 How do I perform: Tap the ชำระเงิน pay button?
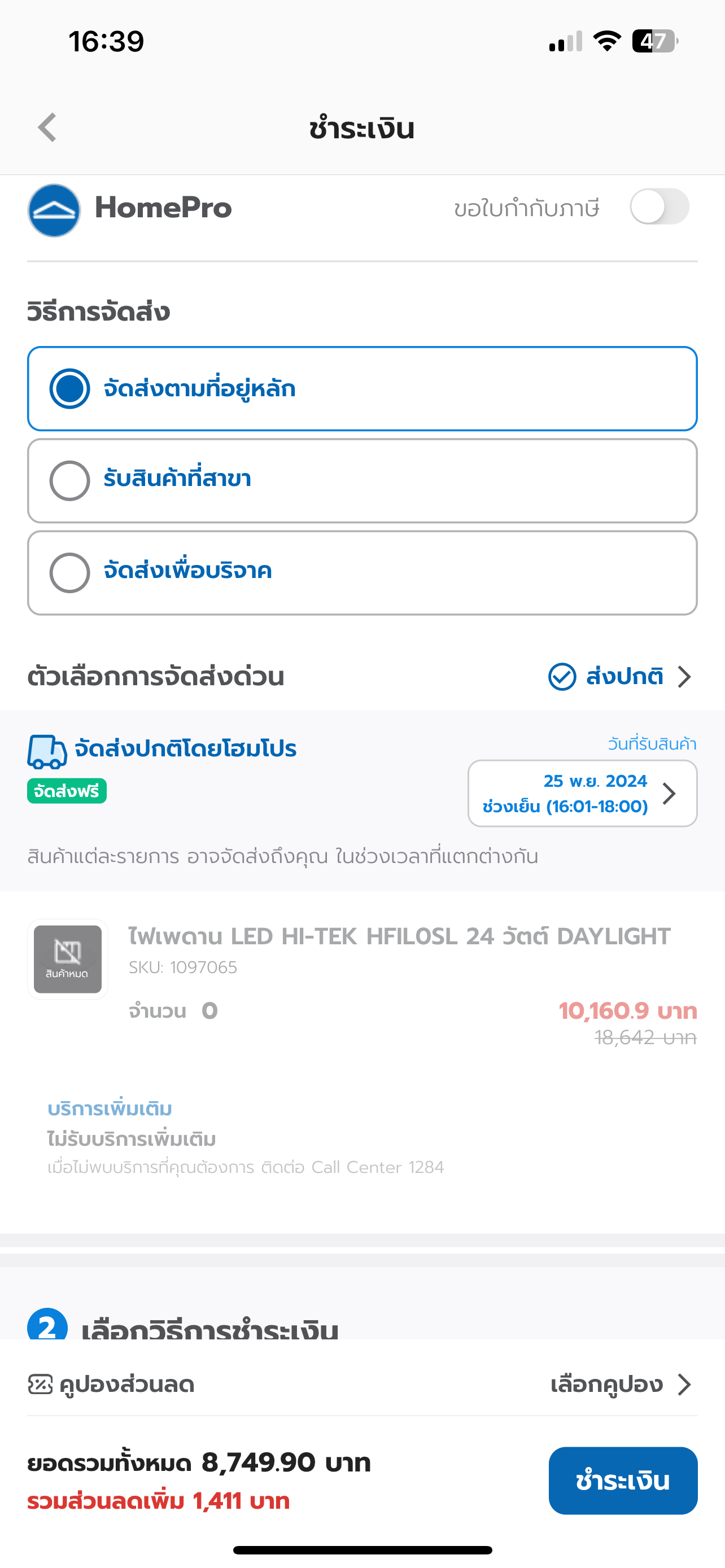click(x=623, y=1481)
